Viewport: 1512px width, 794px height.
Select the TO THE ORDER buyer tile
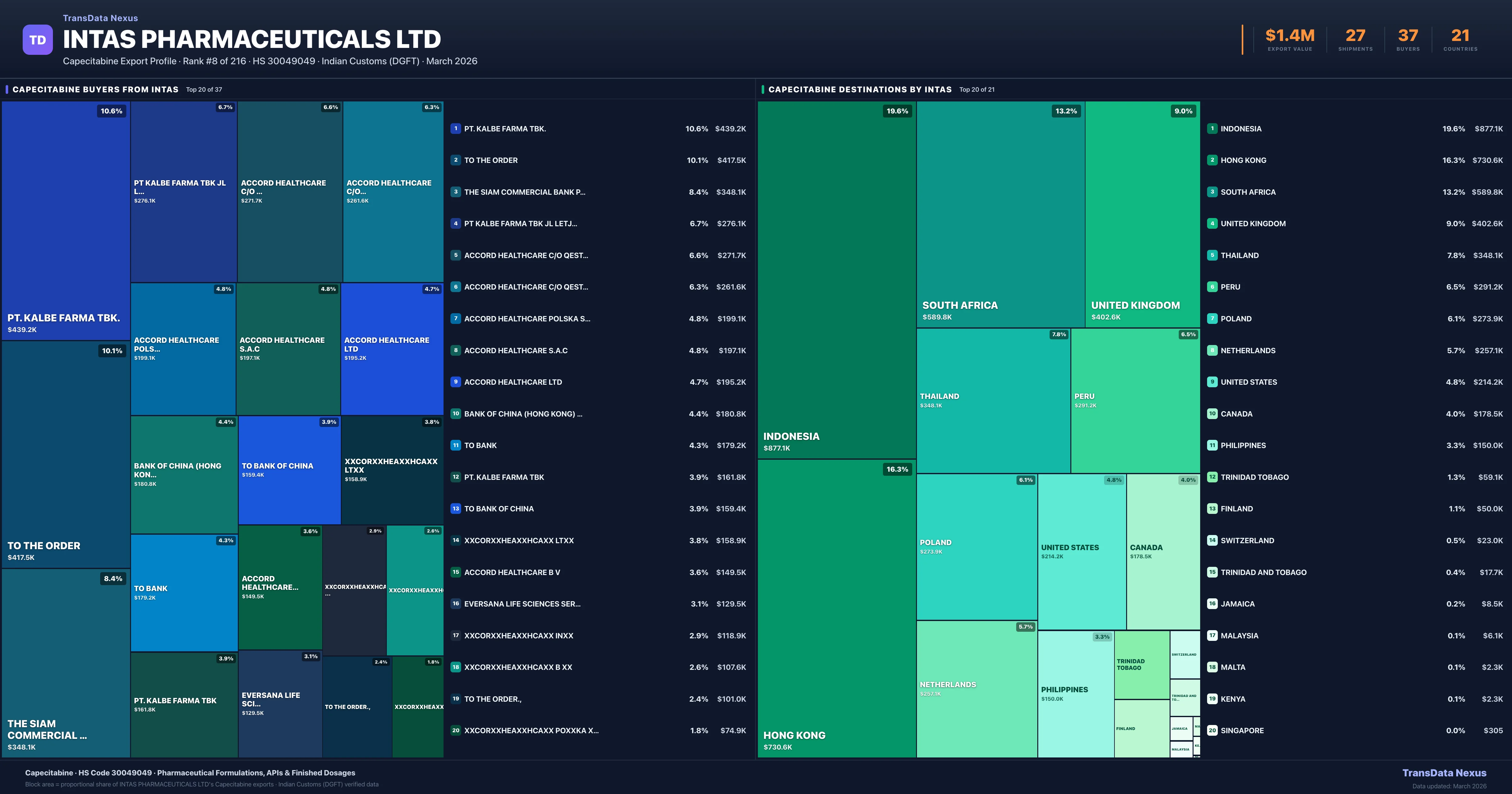[x=66, y=454]
